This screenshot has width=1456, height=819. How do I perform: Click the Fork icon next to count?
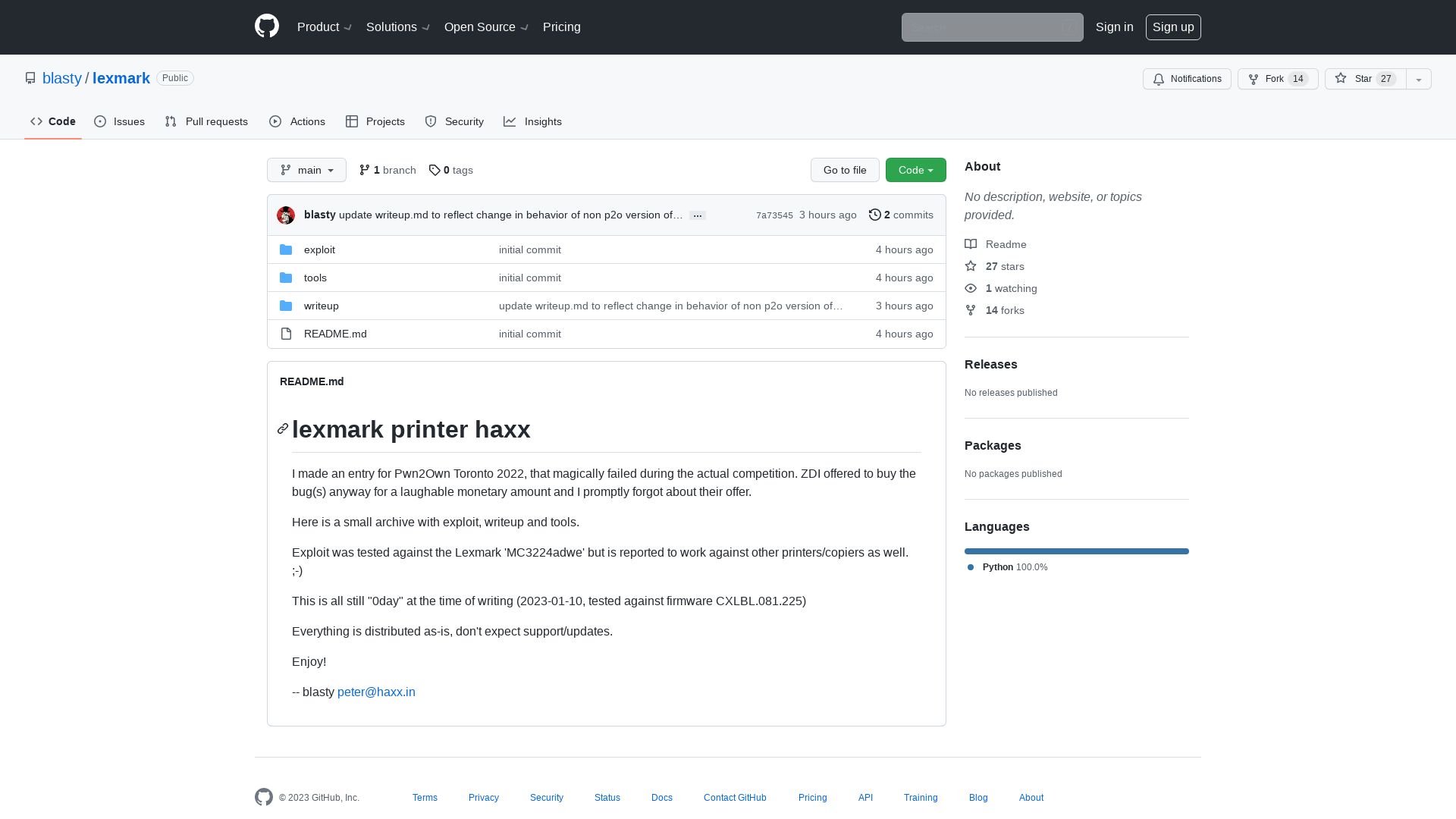coord(1253,79)
